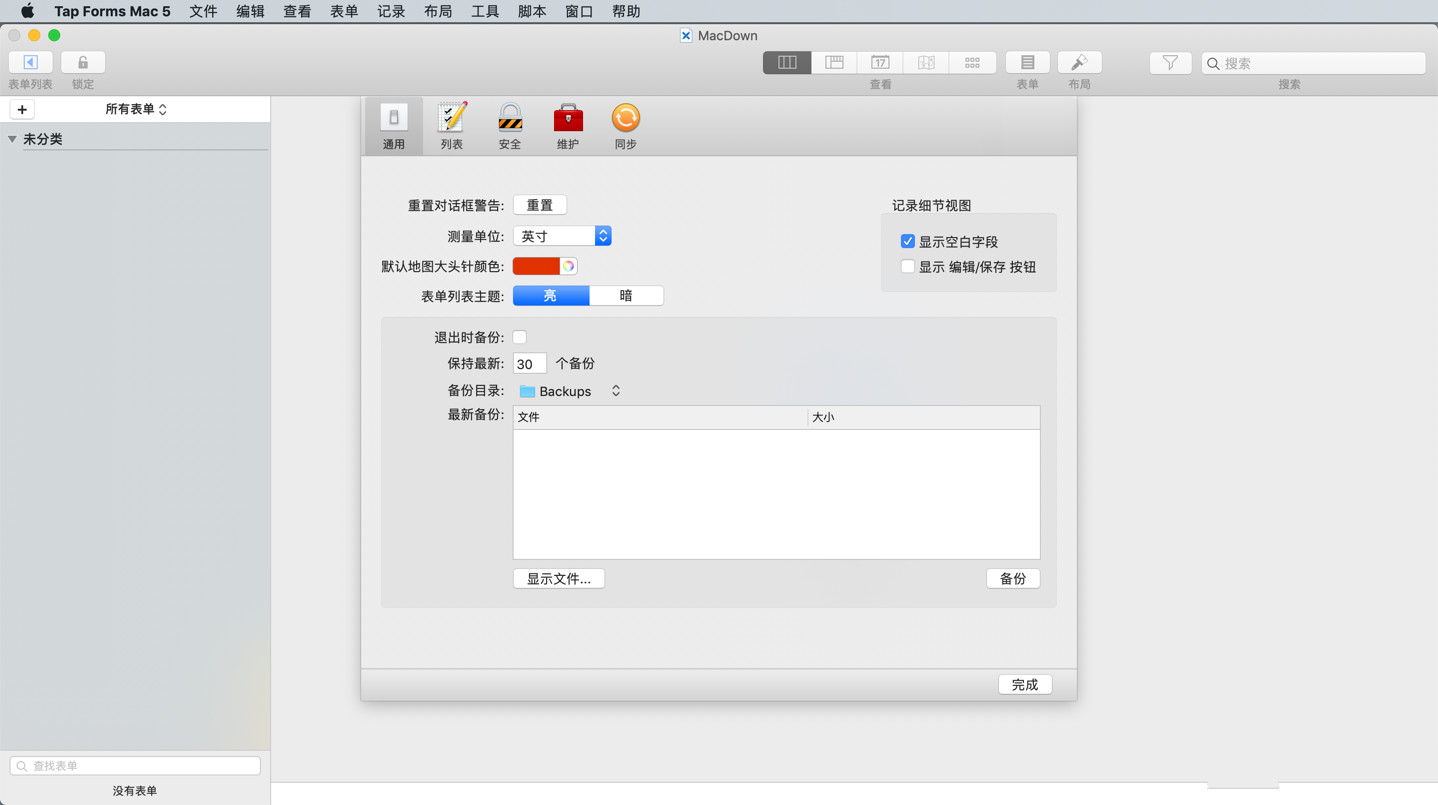Screen dimensions: 1438x805
Task: Open the 维护 maintenance toolbox tab
Action: pyautogui.click(x=568, y=126)
